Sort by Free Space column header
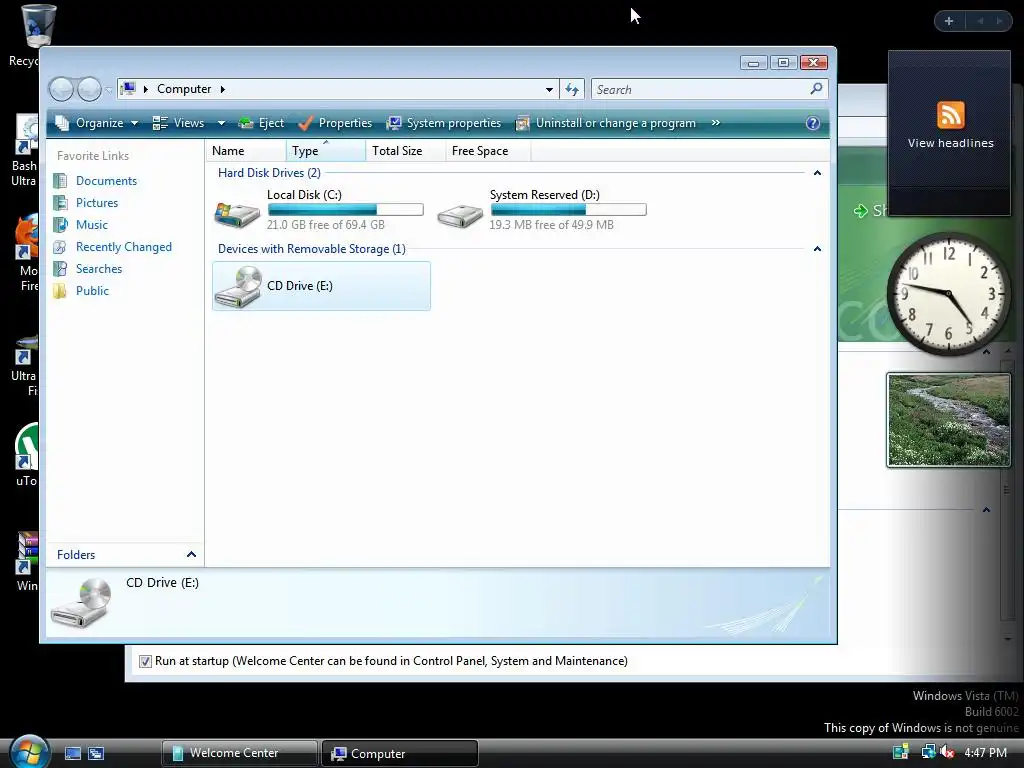 (488, 151)
